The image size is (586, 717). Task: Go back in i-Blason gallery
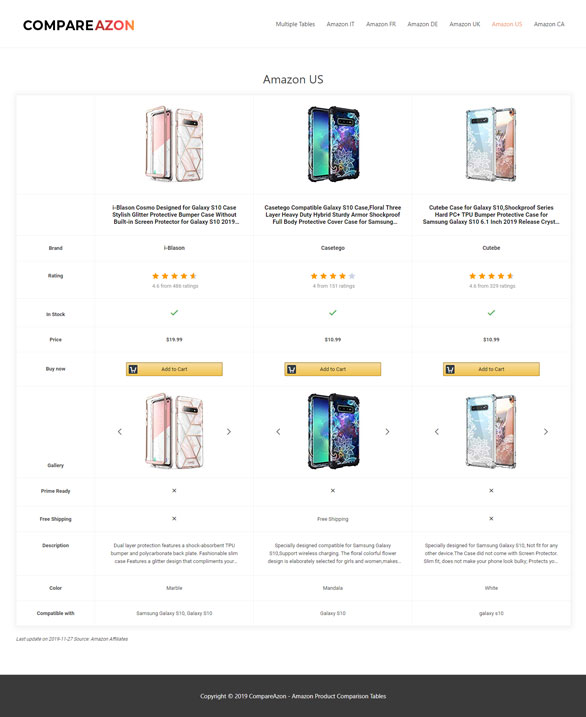[120, 432]
